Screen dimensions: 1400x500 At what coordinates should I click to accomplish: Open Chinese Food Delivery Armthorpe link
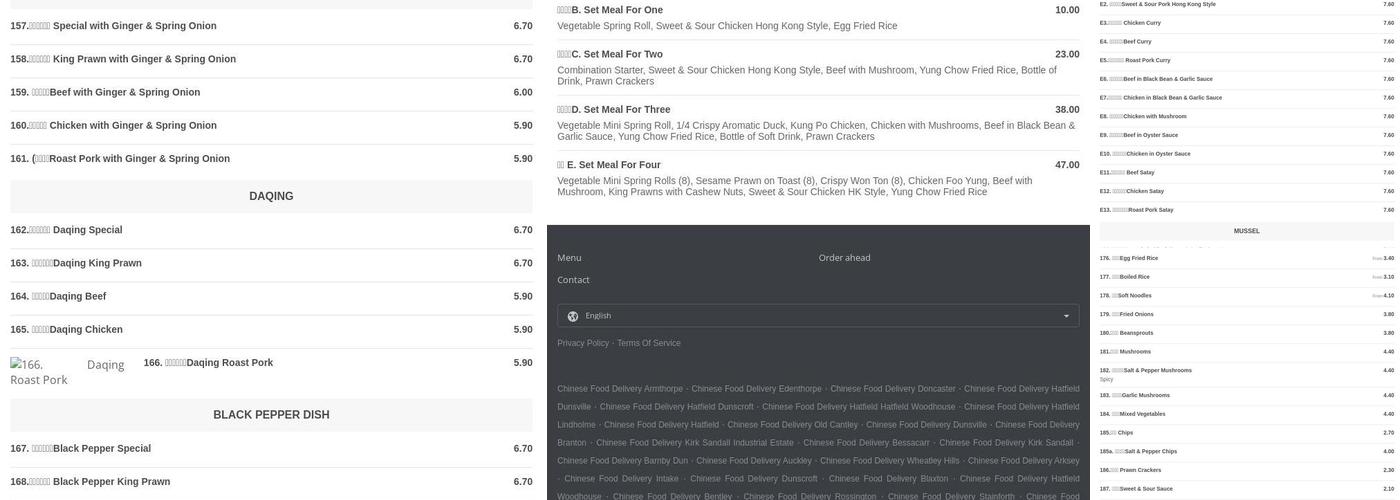click(620, 389)
